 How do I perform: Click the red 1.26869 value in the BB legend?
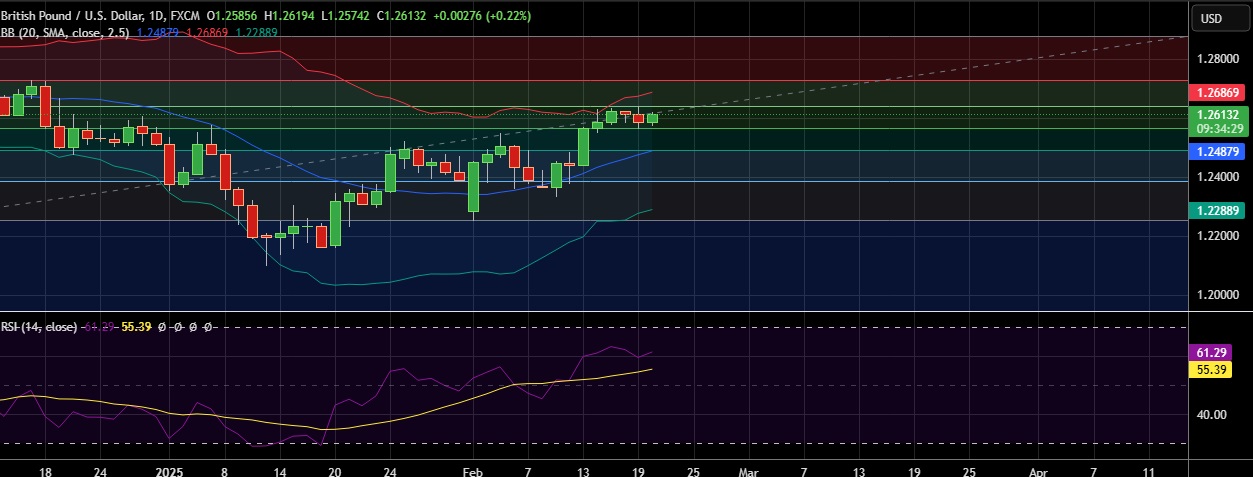(207, 32)
